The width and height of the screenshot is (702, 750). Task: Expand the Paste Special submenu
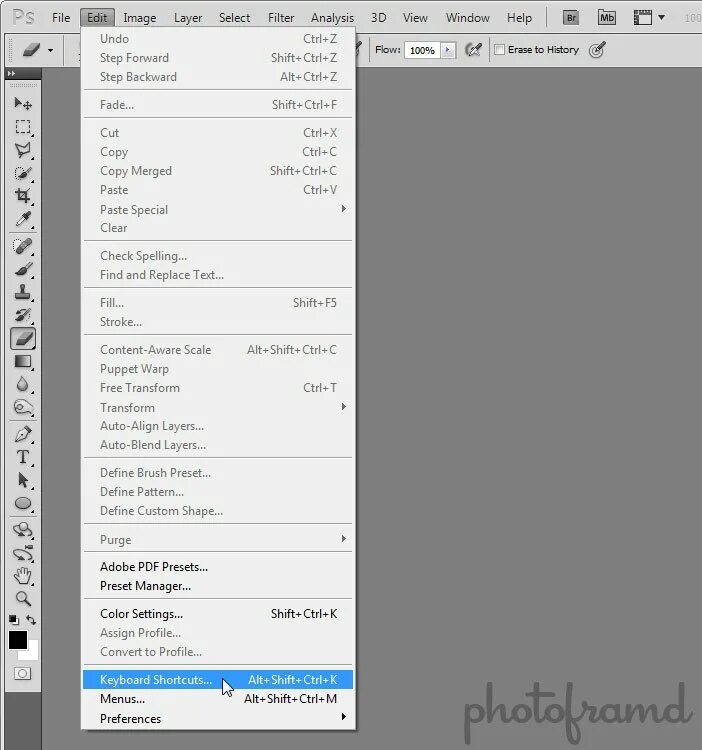click(218, 210)
